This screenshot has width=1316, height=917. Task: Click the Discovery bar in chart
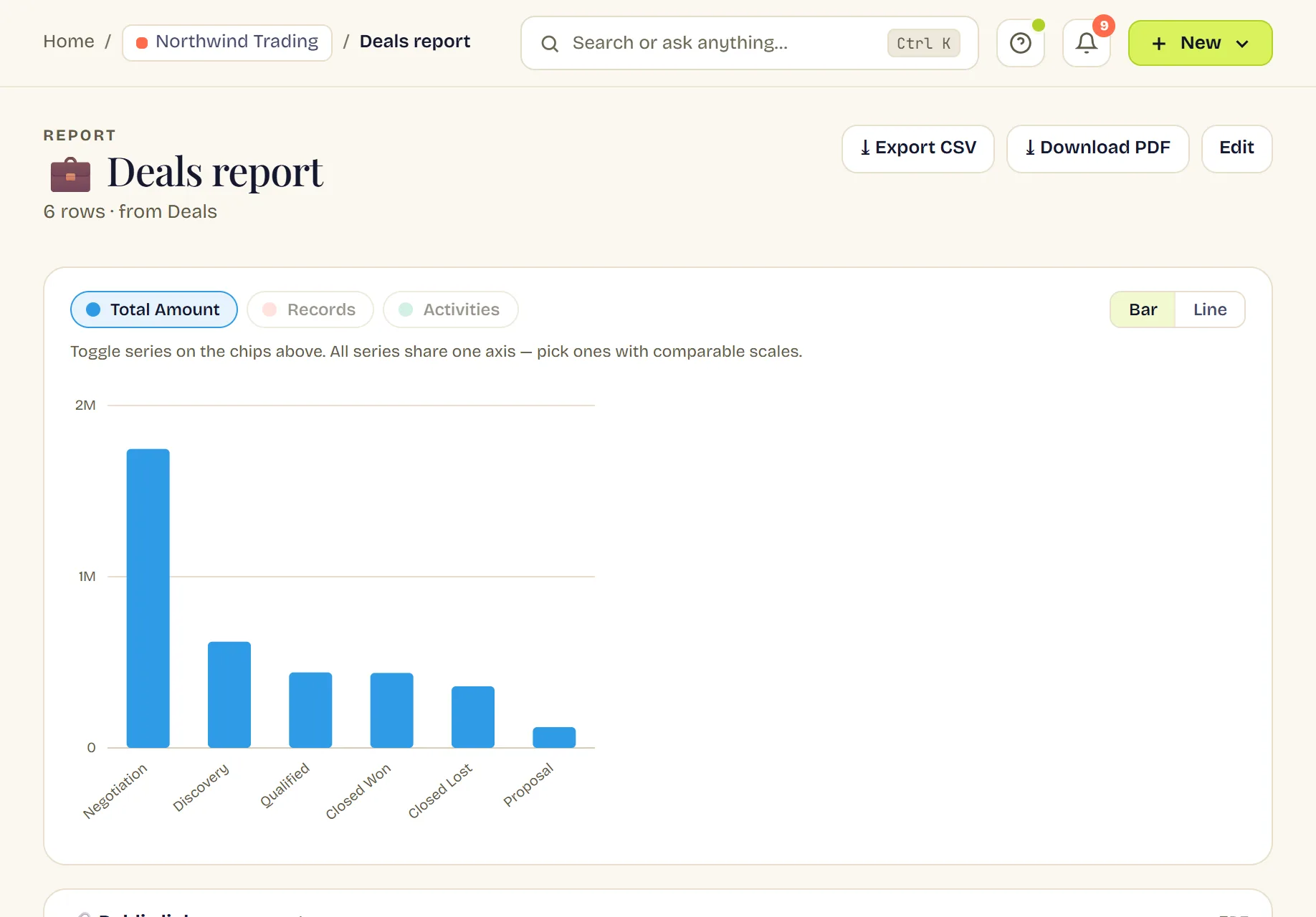229,695
